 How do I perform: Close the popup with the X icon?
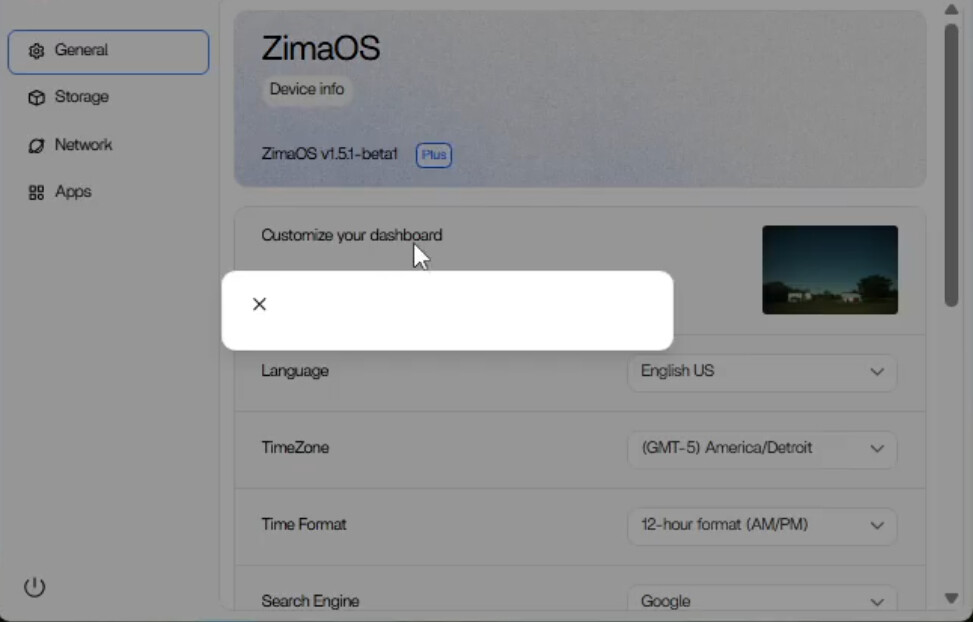(259, 304)
